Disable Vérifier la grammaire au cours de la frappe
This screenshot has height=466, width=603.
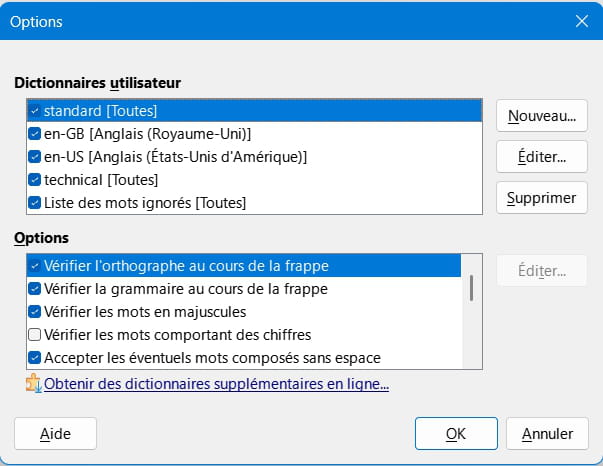point(35,289)
